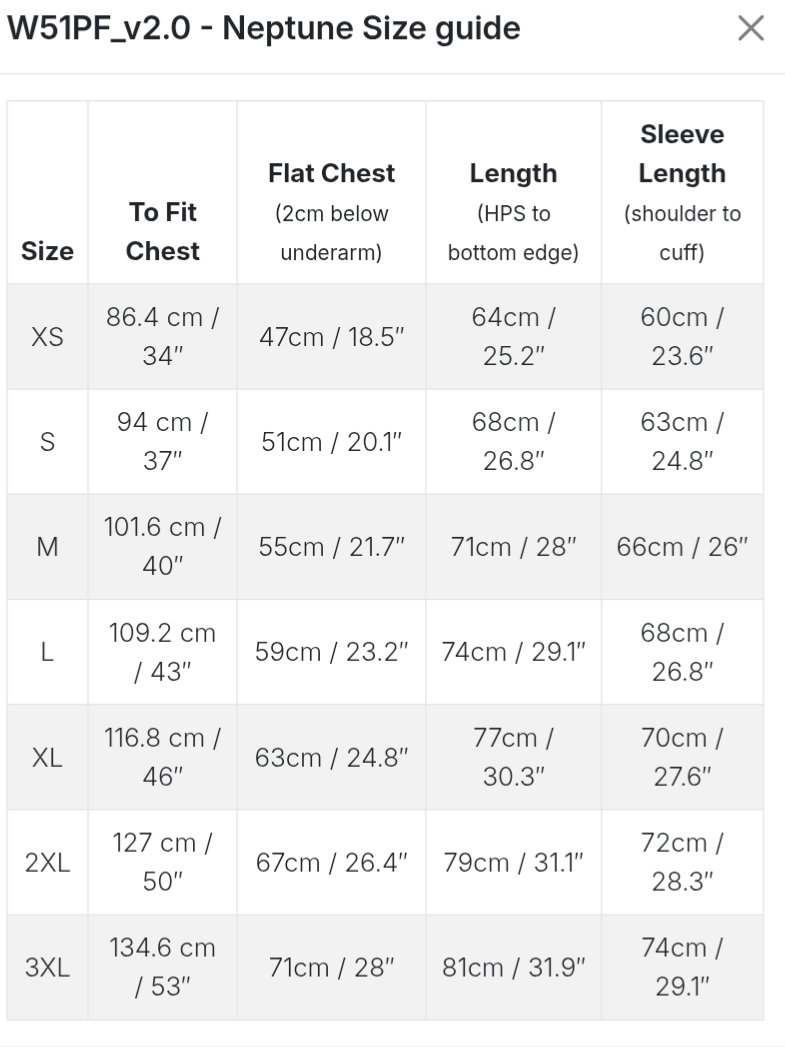Select the To Fit Chest column header
The width and height of the screenshot is (785, 1047).
click(x=162, y=231)
